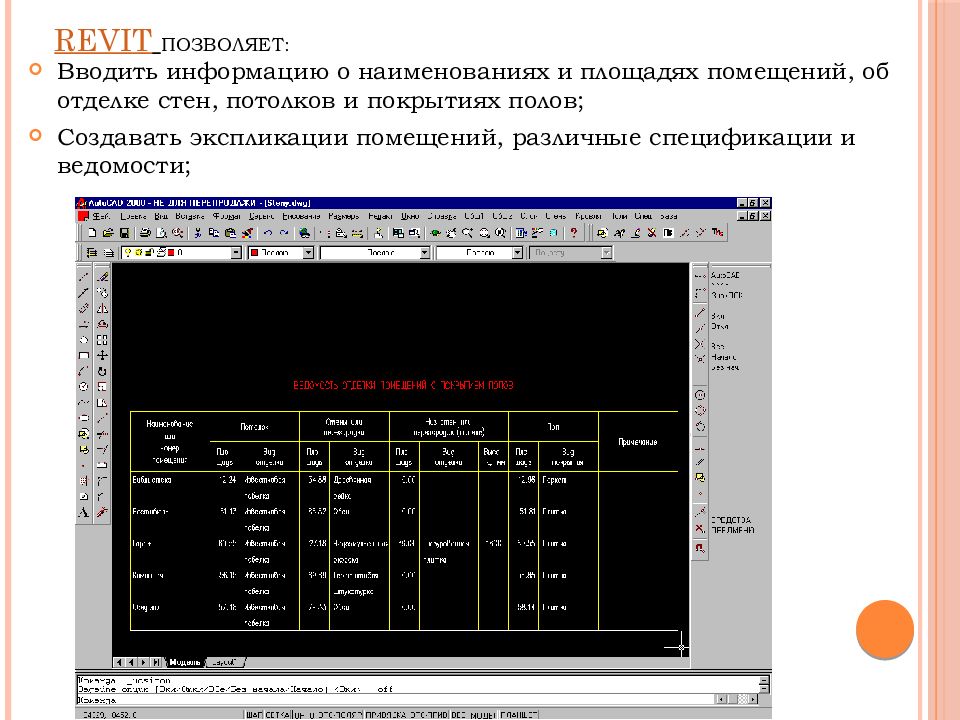Click the Cut scissors icon
960x720 pixels.
tap(198, 233)
